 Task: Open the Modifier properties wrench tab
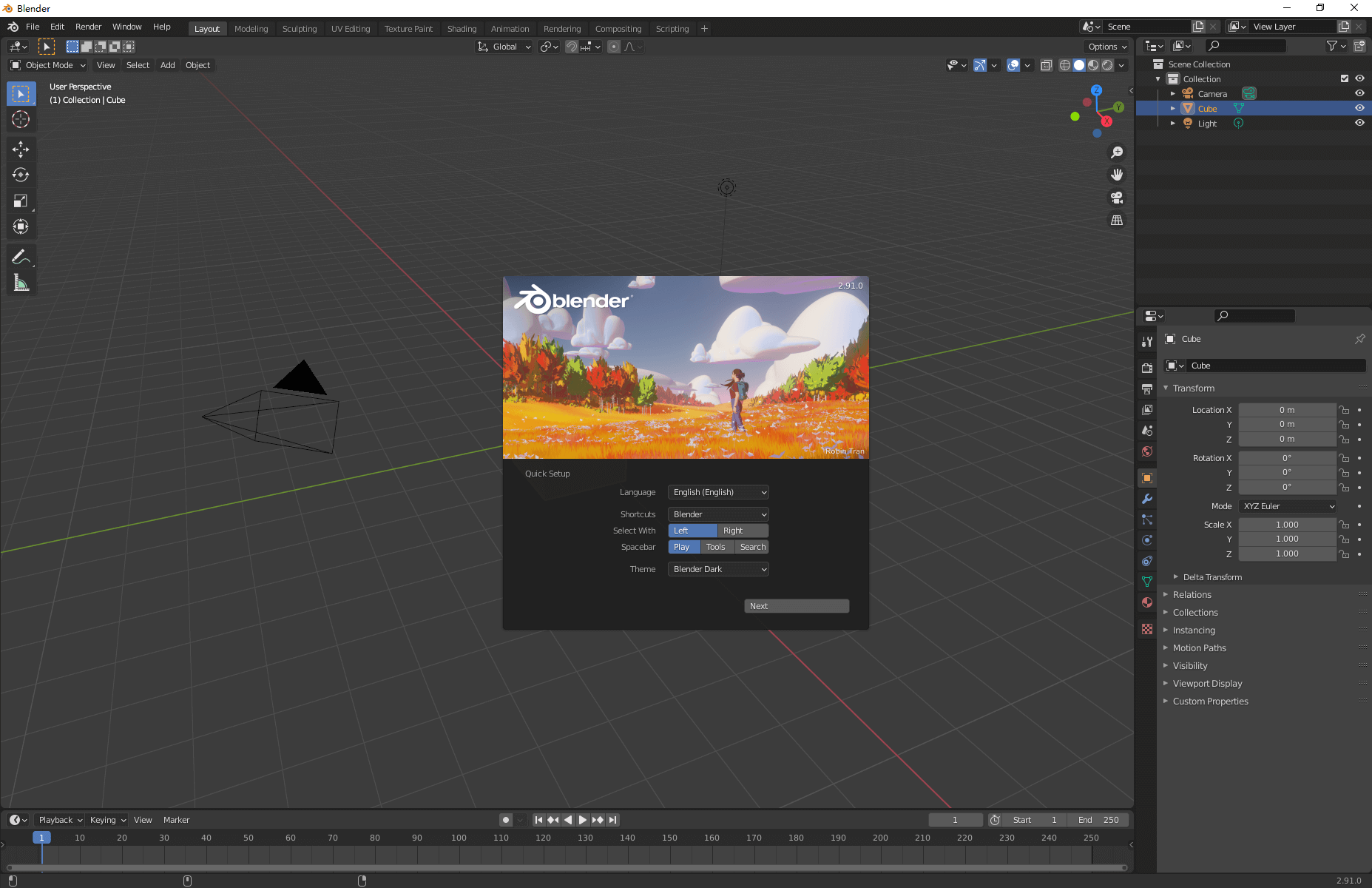pyautogui.click(x=1147, y=499)
